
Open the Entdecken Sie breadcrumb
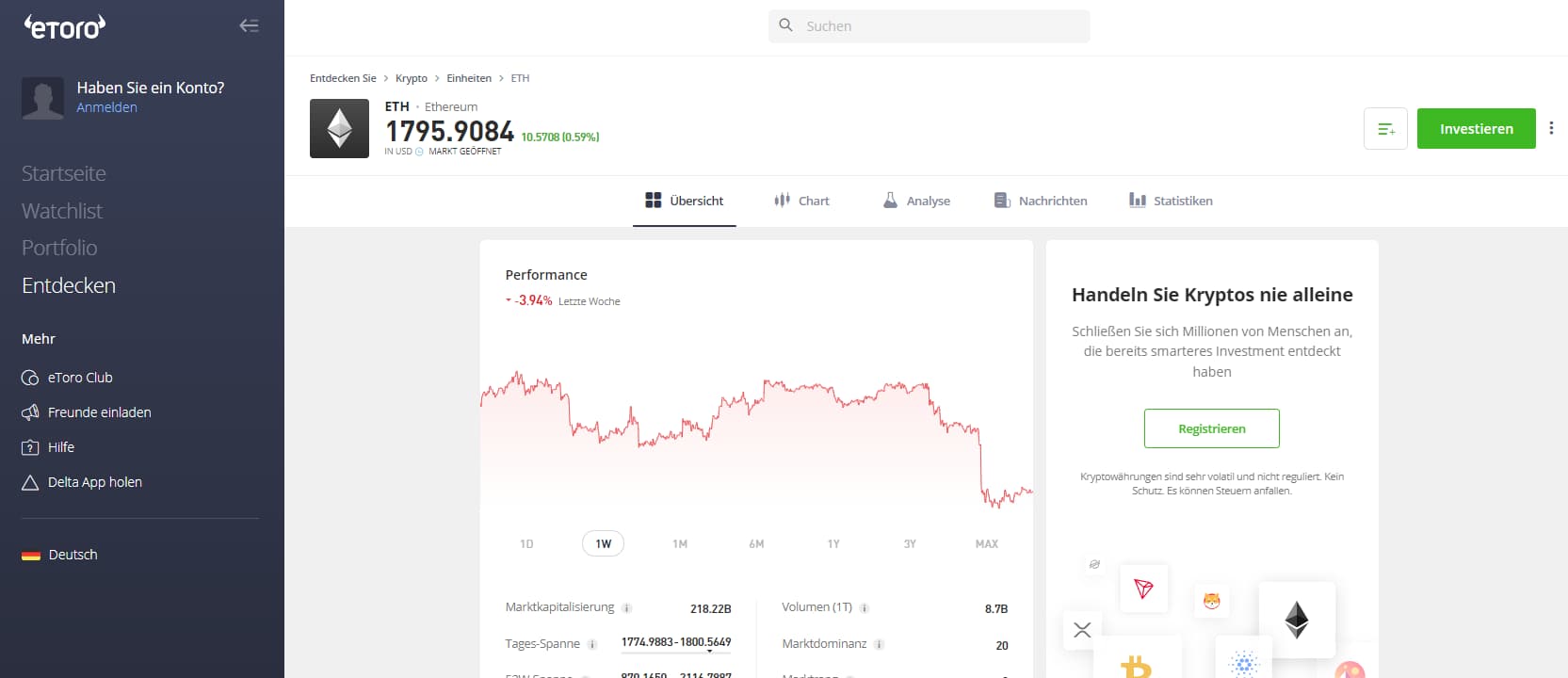pyautogui.click(x=343, y=78)
